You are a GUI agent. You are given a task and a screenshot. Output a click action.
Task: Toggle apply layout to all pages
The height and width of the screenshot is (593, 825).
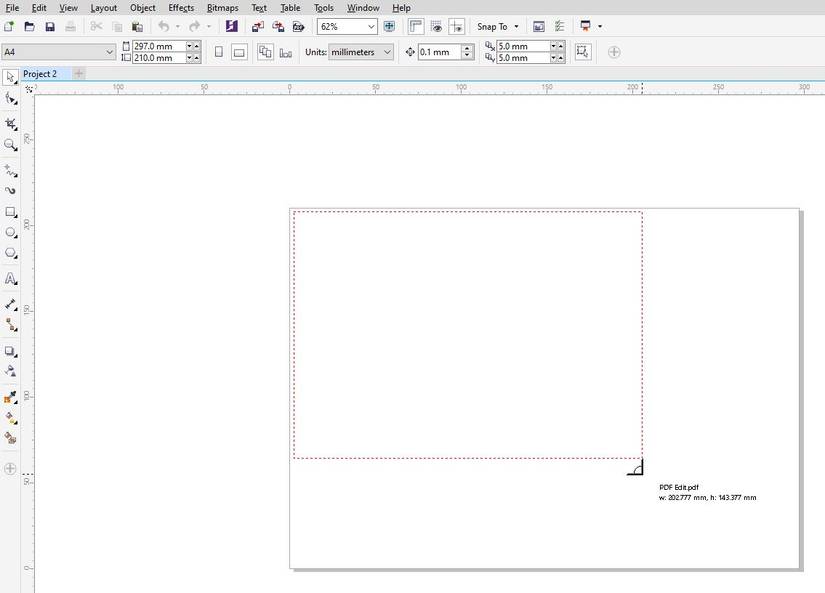[265, 52]
